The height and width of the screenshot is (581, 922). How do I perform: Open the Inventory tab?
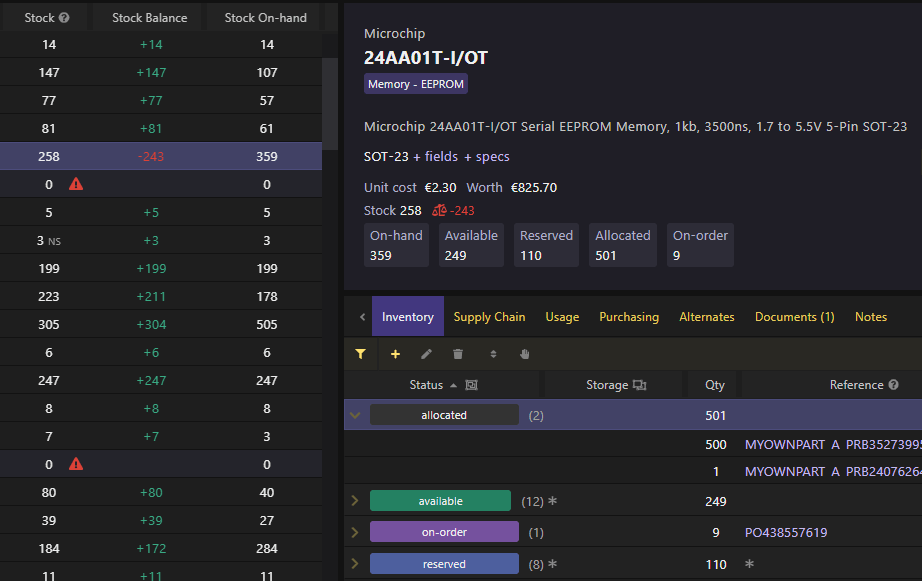[407, 316]
